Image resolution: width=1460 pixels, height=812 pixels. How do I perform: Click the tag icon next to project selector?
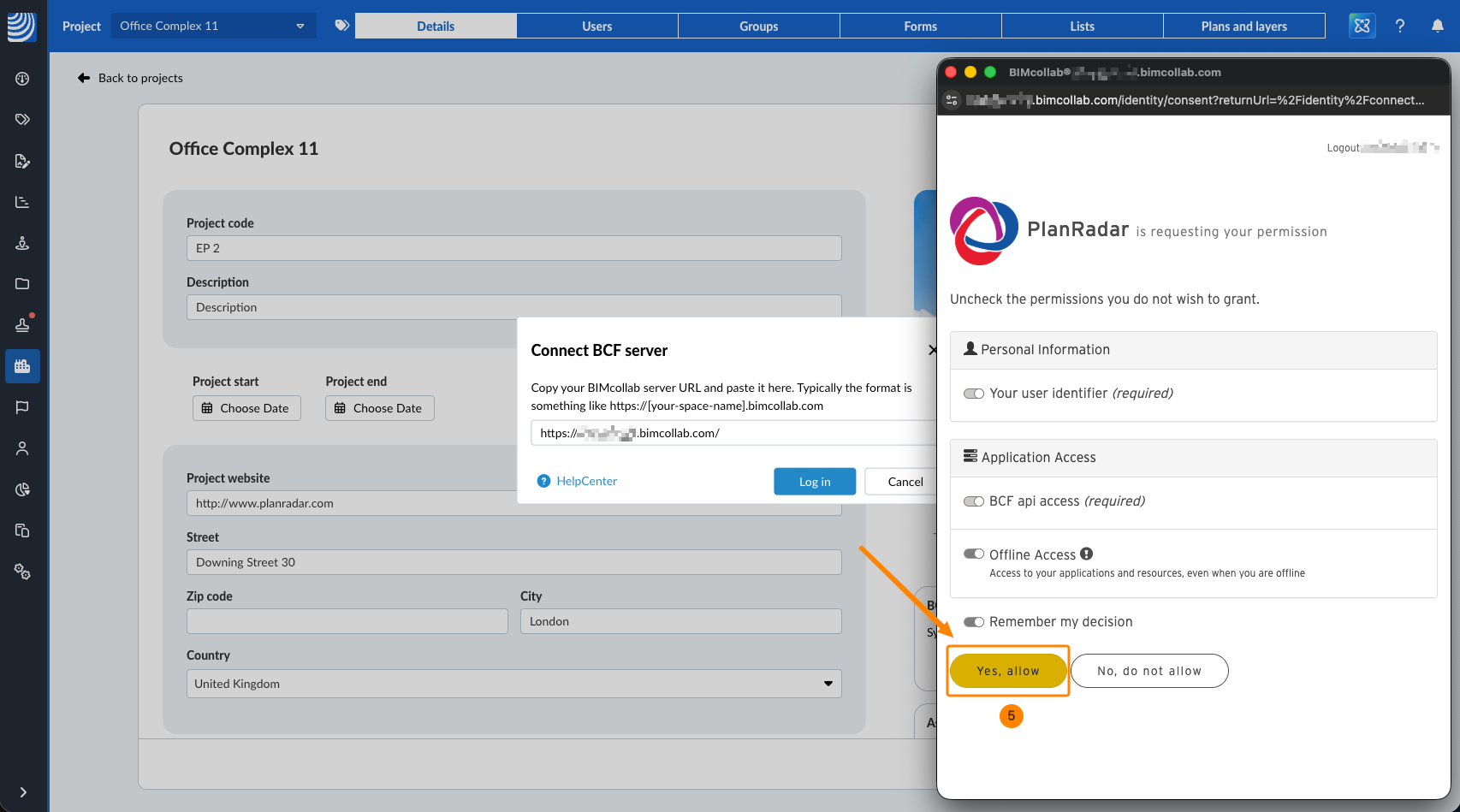coord(341,26)
